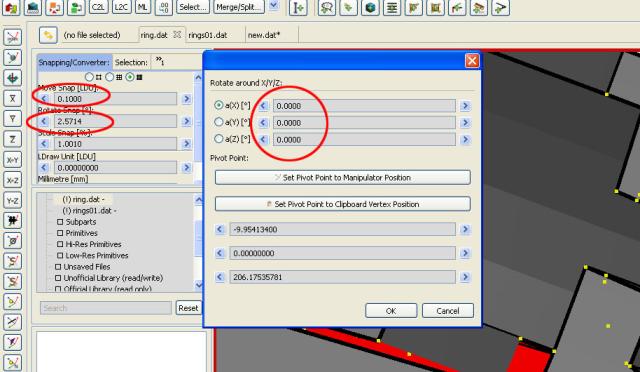Click the L2C toolbar button

(121, 7)
